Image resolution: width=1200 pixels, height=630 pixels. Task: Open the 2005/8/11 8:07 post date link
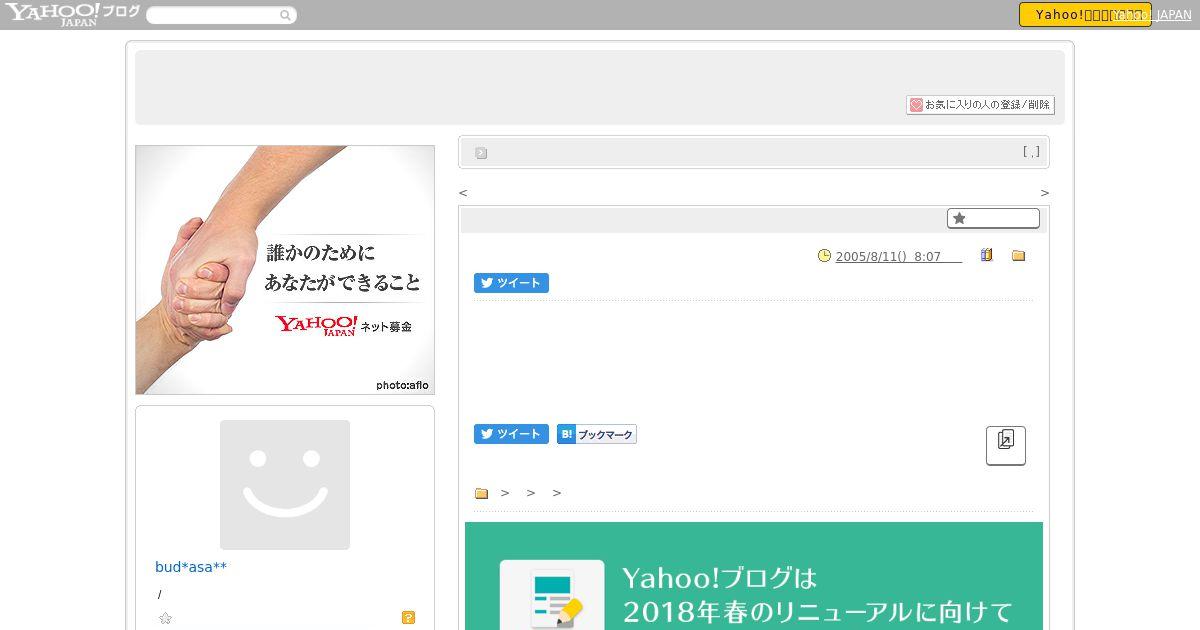(x=898, y=257)
